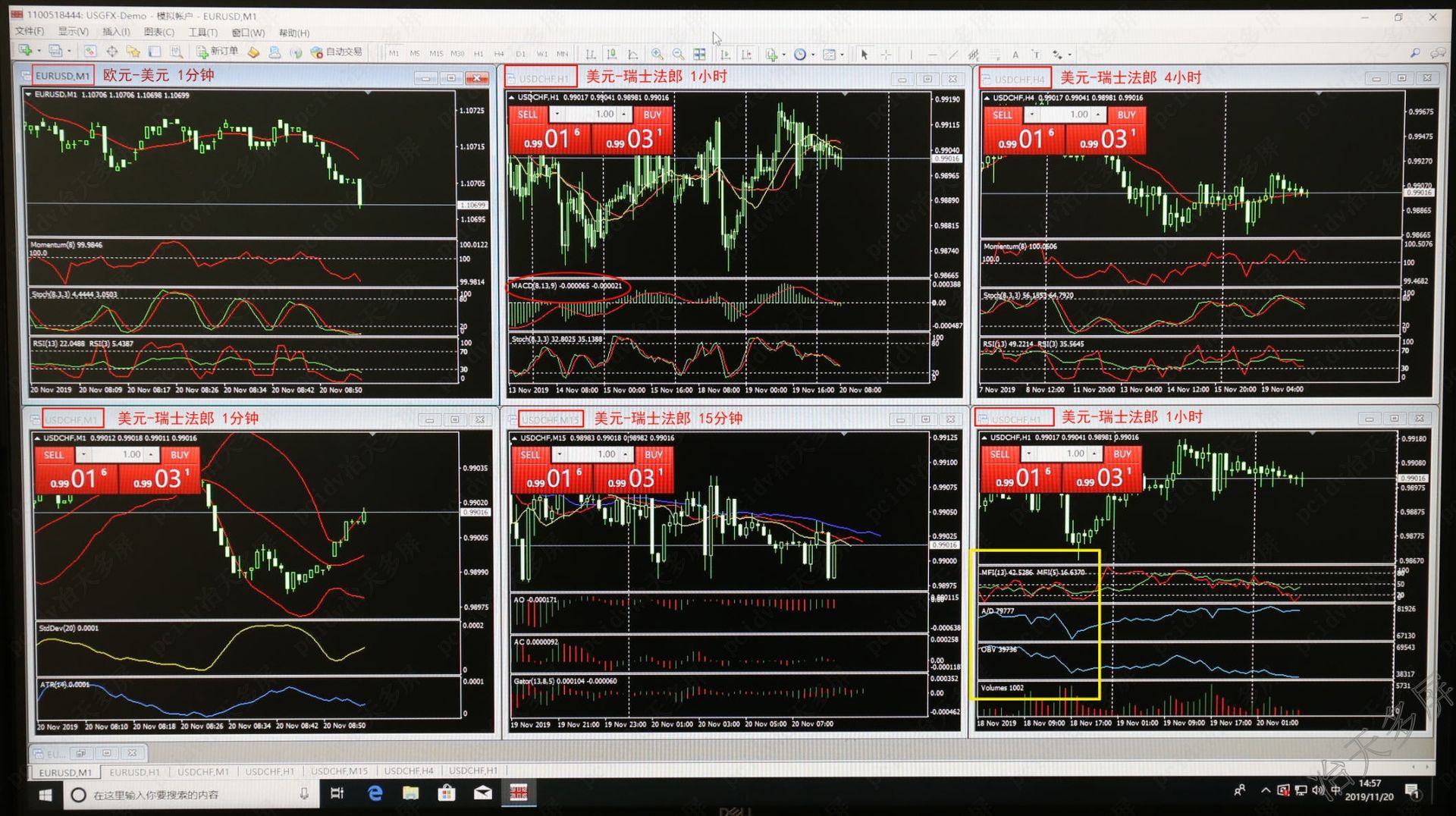Pick the trendline drawing tool
Screen dimensions: 1456x816
pos(952,55)
